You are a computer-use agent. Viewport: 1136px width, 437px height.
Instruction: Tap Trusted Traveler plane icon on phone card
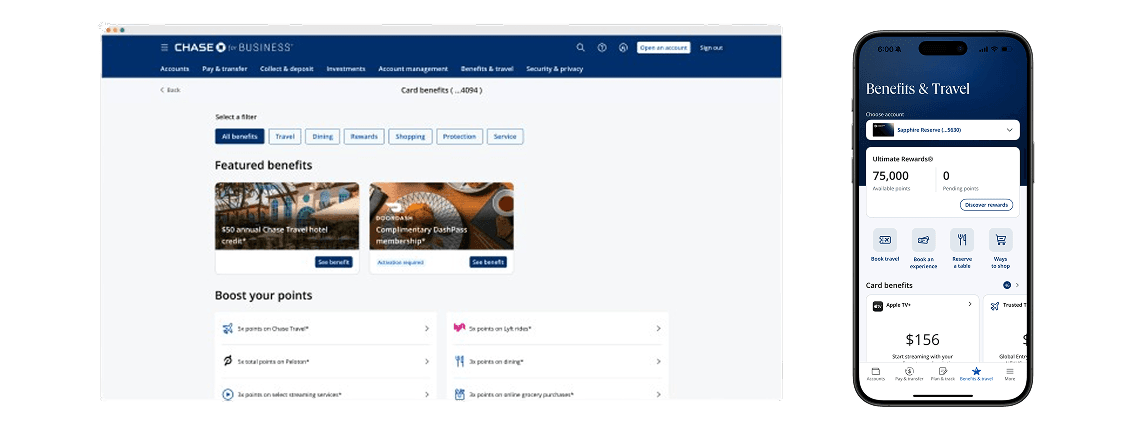pos(995,306)
